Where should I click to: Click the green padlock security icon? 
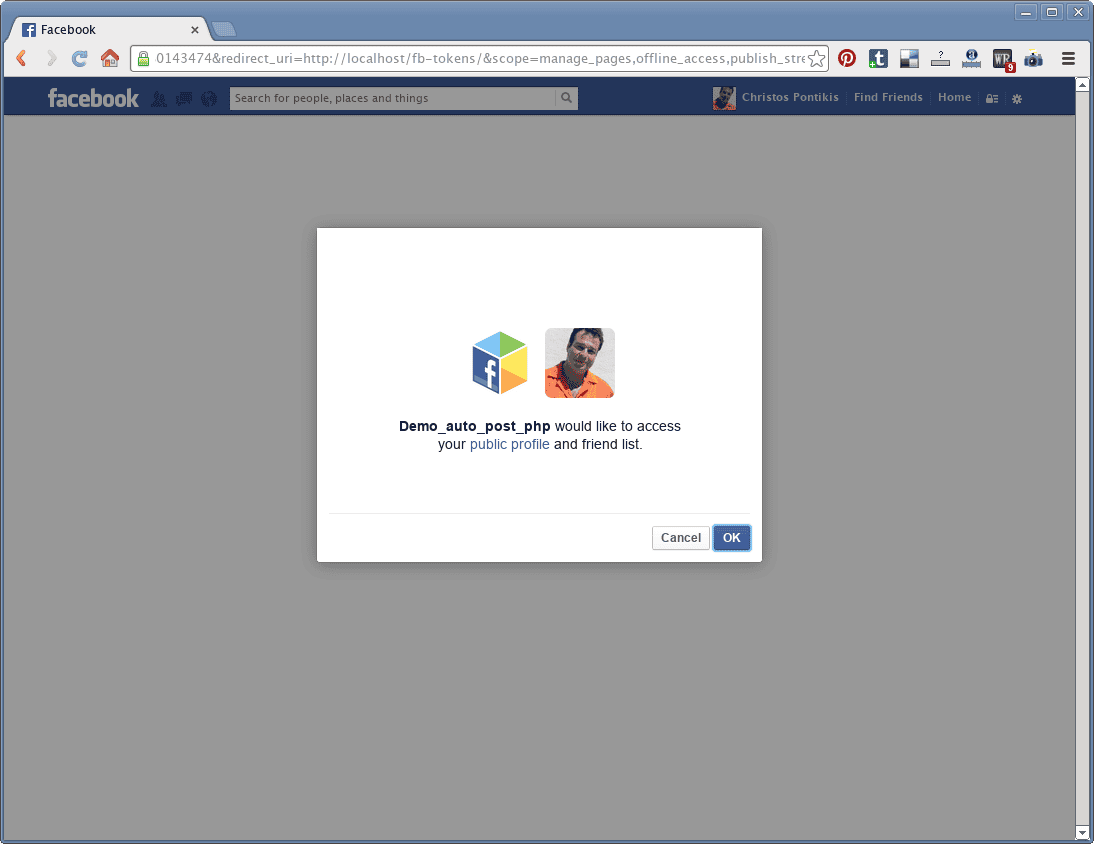click(143, 59)
